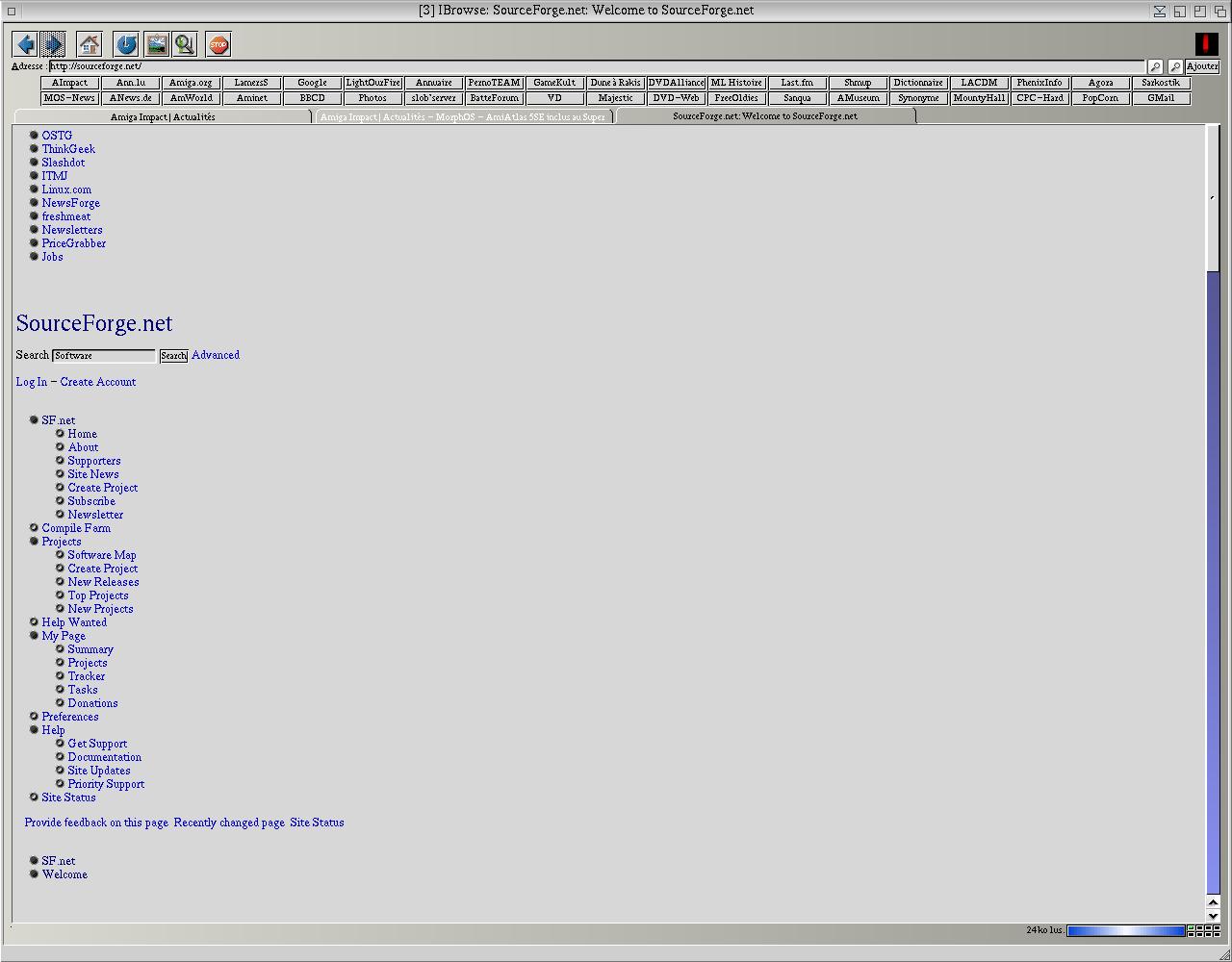
Task: Switch to the Amiga Impact | Actualités tab
Action: tap(163, 116)
